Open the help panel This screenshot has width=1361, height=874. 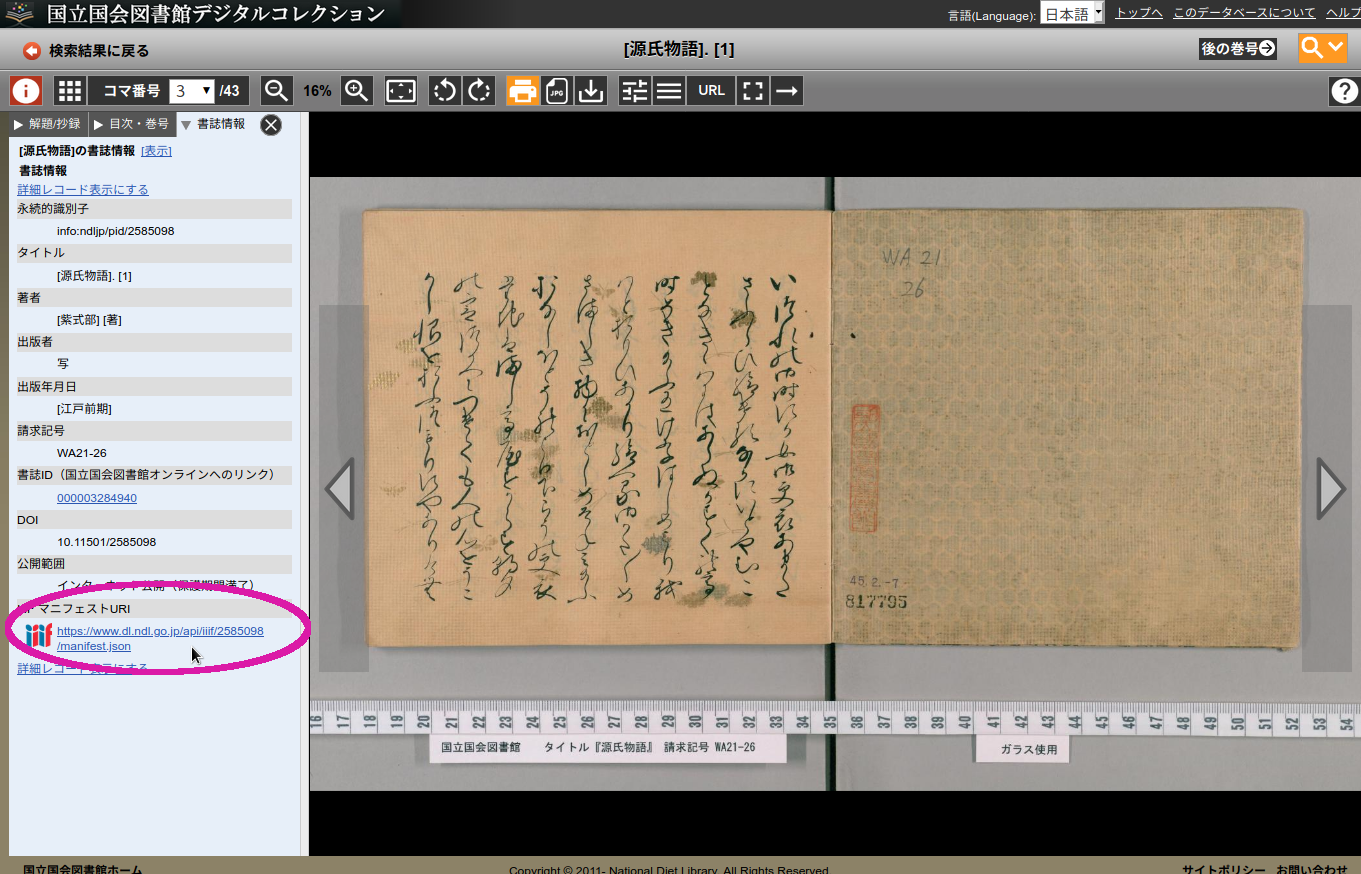pyautogui.click(x=1344, y=90)
